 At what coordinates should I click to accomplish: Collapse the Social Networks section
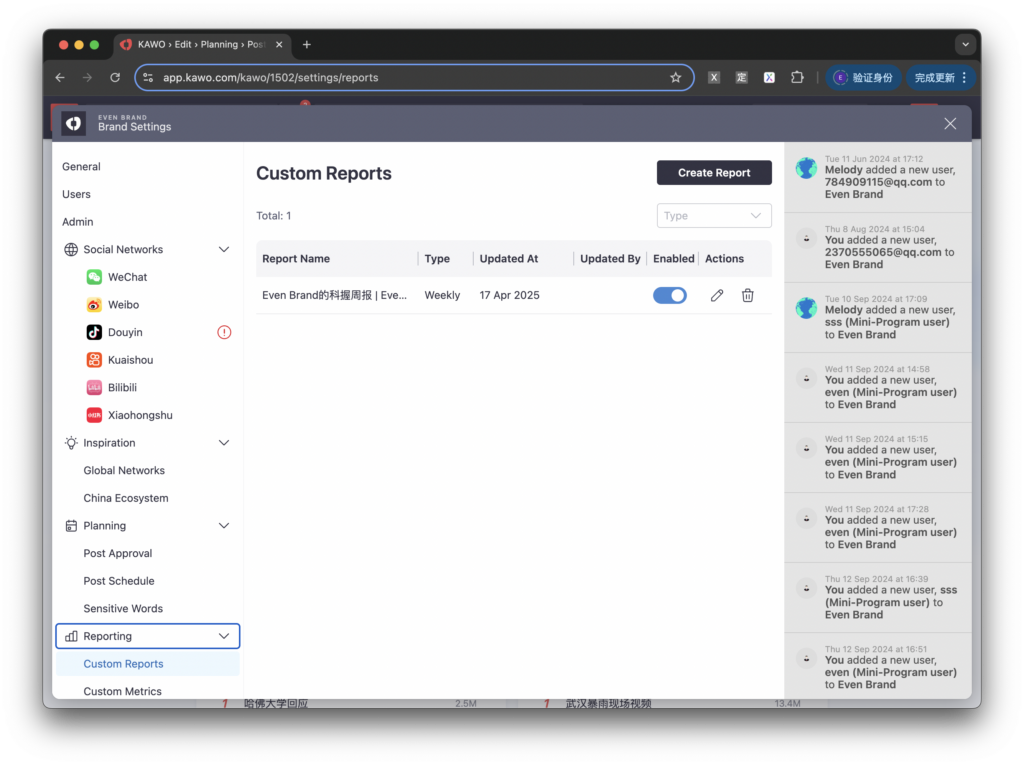[224, 250]
